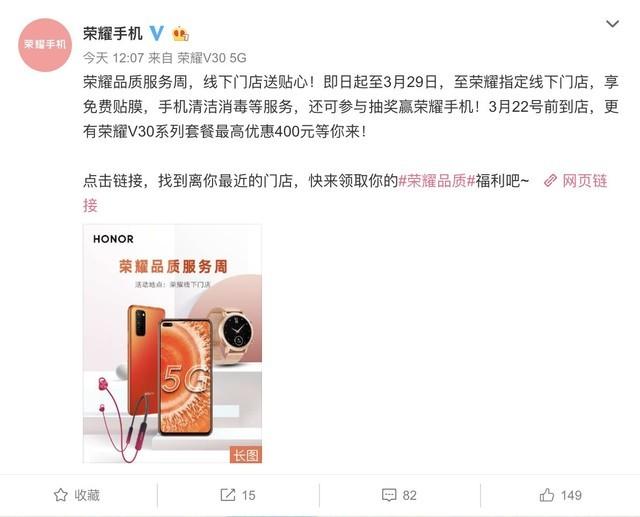Click the comment count 82
640x517 pixels.
(409, 495)
